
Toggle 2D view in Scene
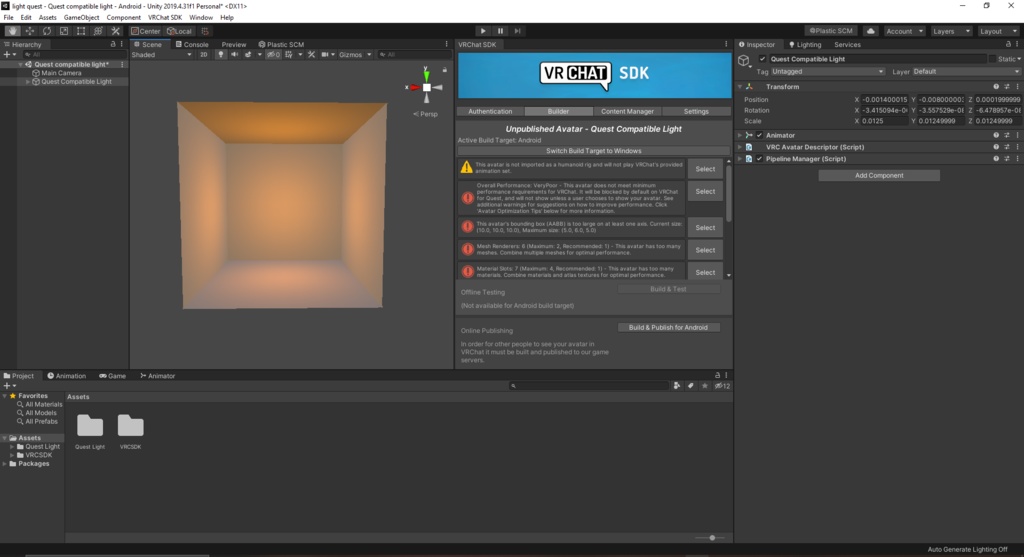tap(204, 54)
